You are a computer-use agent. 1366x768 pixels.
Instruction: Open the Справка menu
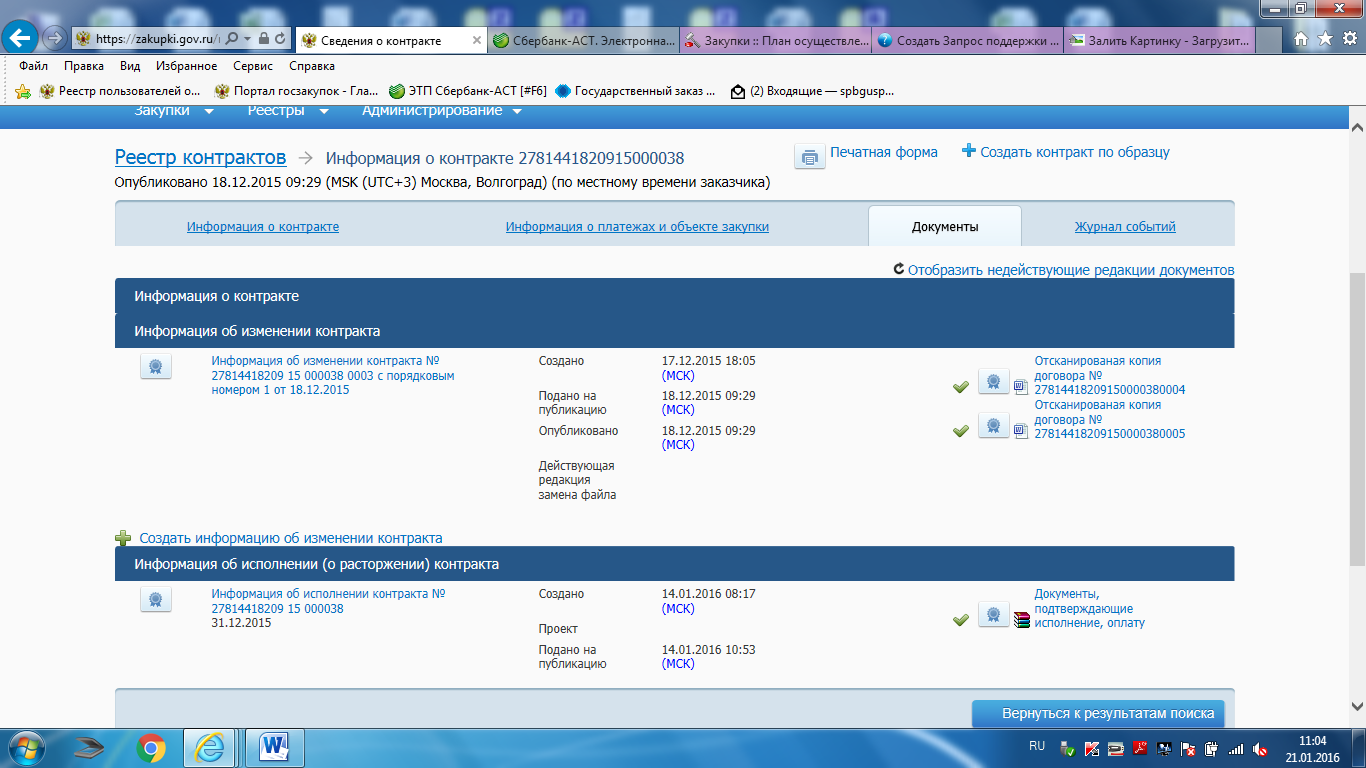(312, 66)
